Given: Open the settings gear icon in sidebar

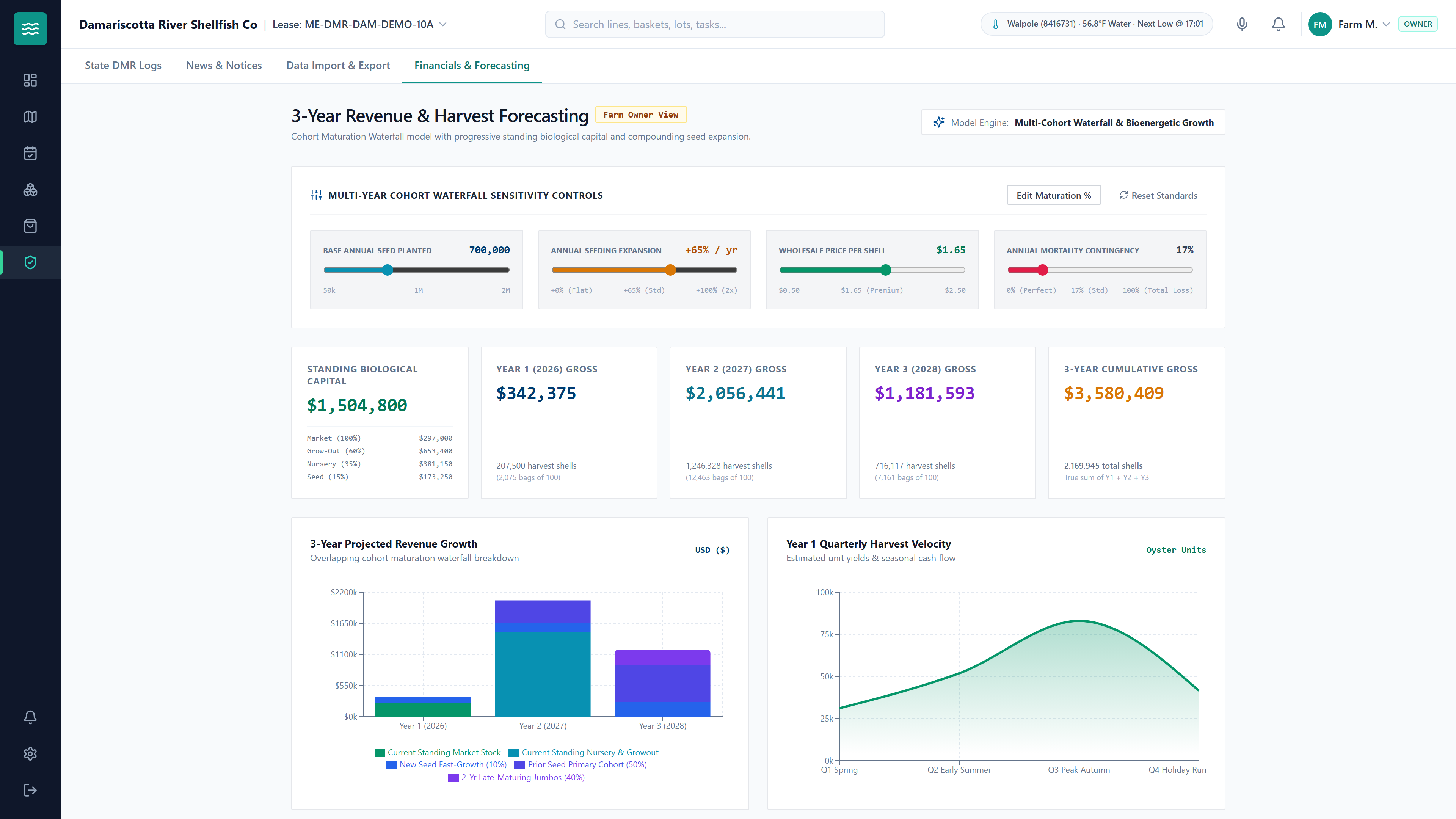Looking at the screenshot, I should tap(30, 753).
